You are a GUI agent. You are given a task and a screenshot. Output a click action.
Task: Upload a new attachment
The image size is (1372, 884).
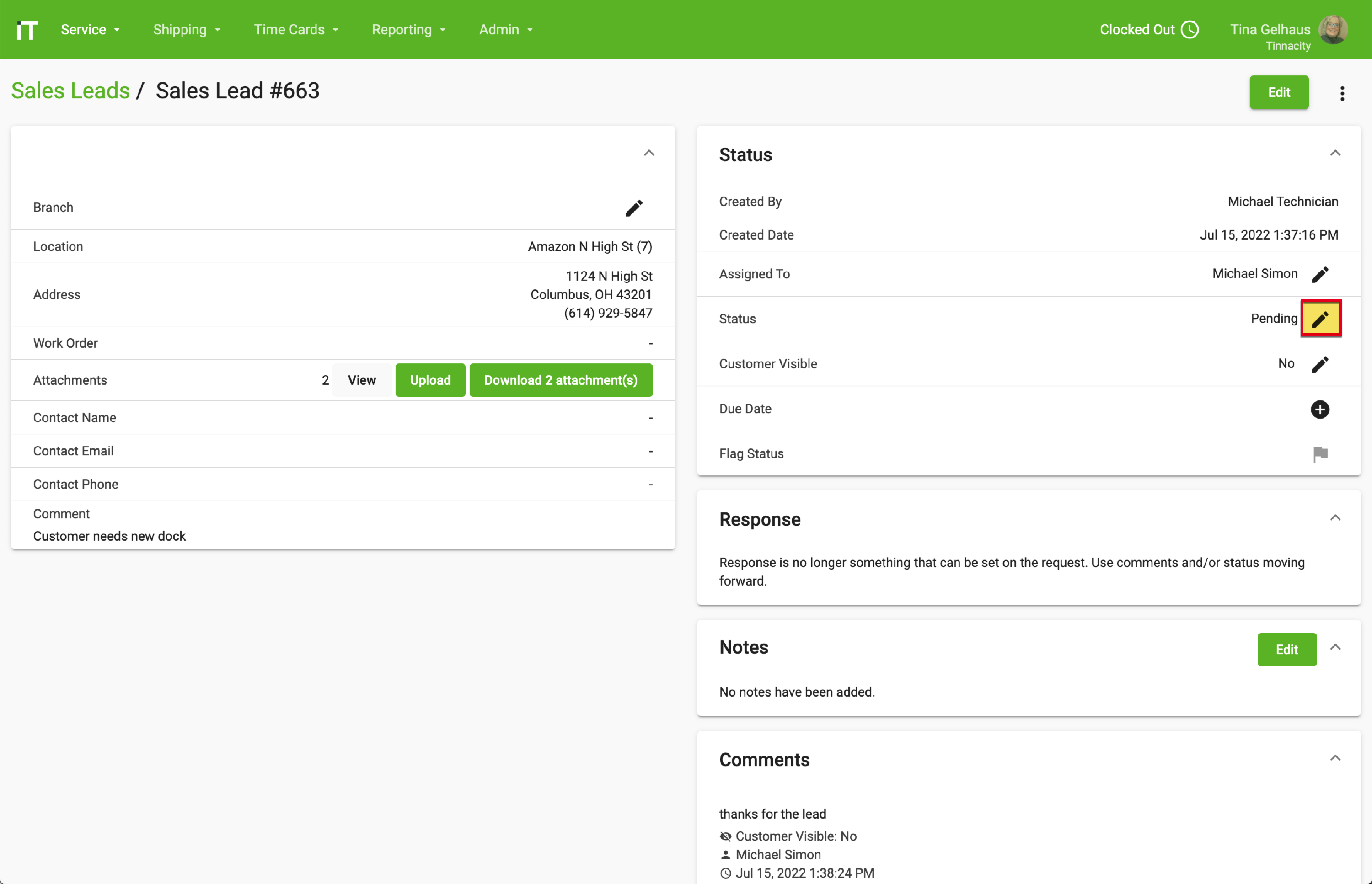tap(429, 379)
